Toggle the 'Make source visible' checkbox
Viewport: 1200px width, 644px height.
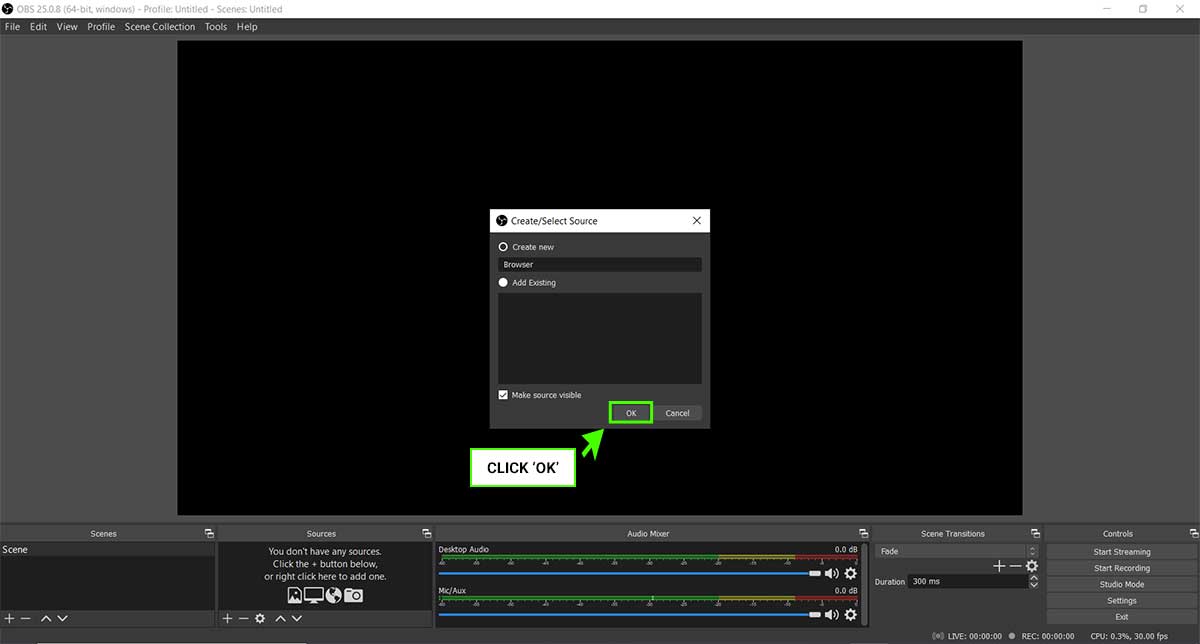click(x=503, y=395)
